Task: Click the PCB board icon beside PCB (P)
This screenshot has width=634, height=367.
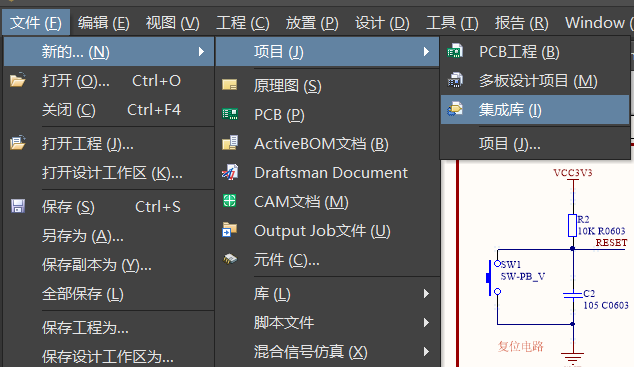Action: point(230,114)
